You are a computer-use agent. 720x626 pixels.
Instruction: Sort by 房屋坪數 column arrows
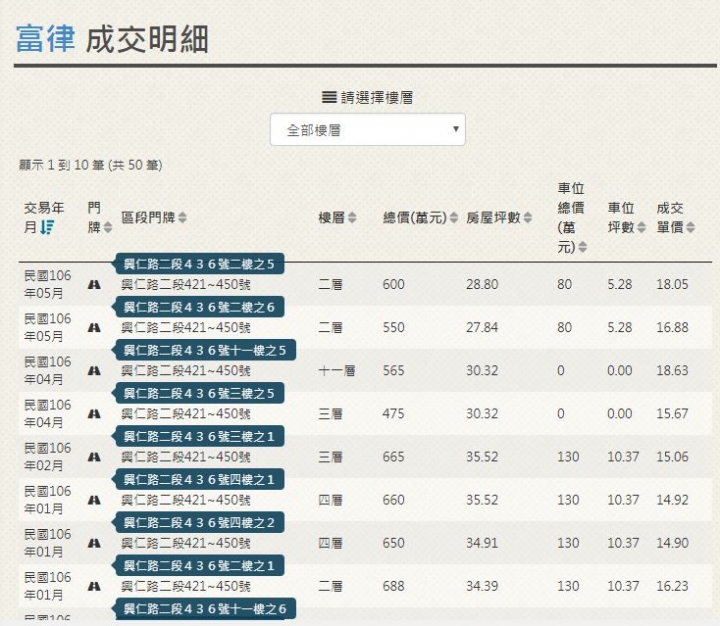[528, 218]
